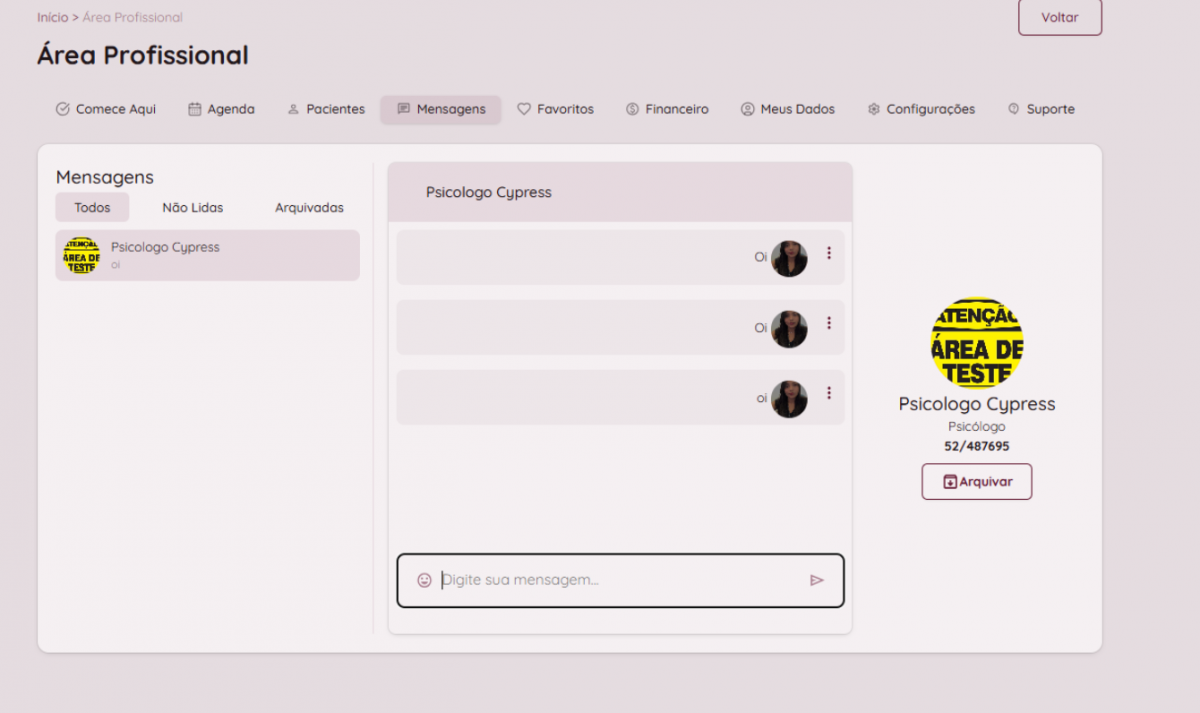Open the Suporte tab
The height and width of the screenshot is (713, 1200).
1041,109
